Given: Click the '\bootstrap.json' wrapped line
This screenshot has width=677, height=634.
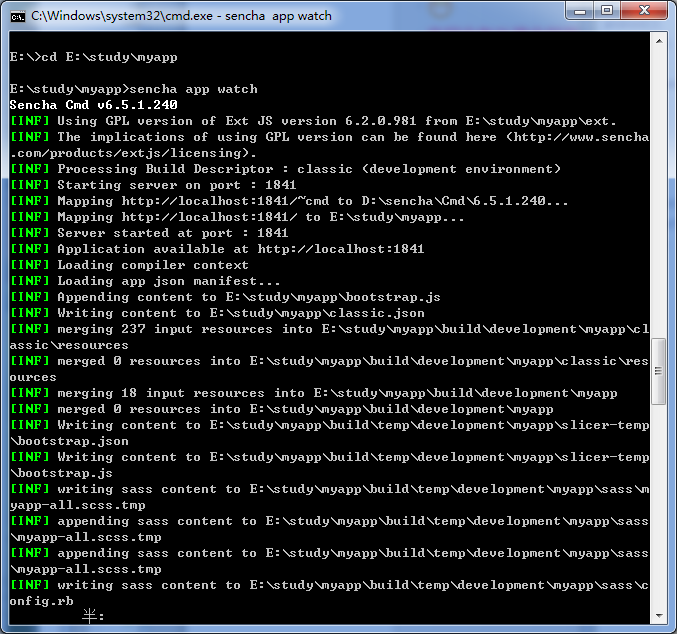Looking at the screenshot, I should 69,441.
